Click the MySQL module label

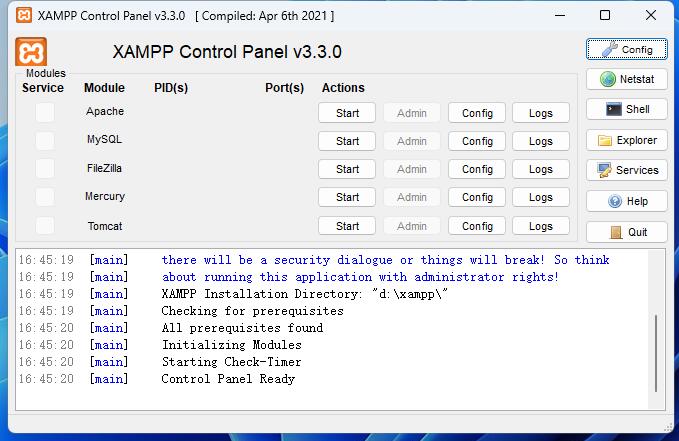point(104,139)
